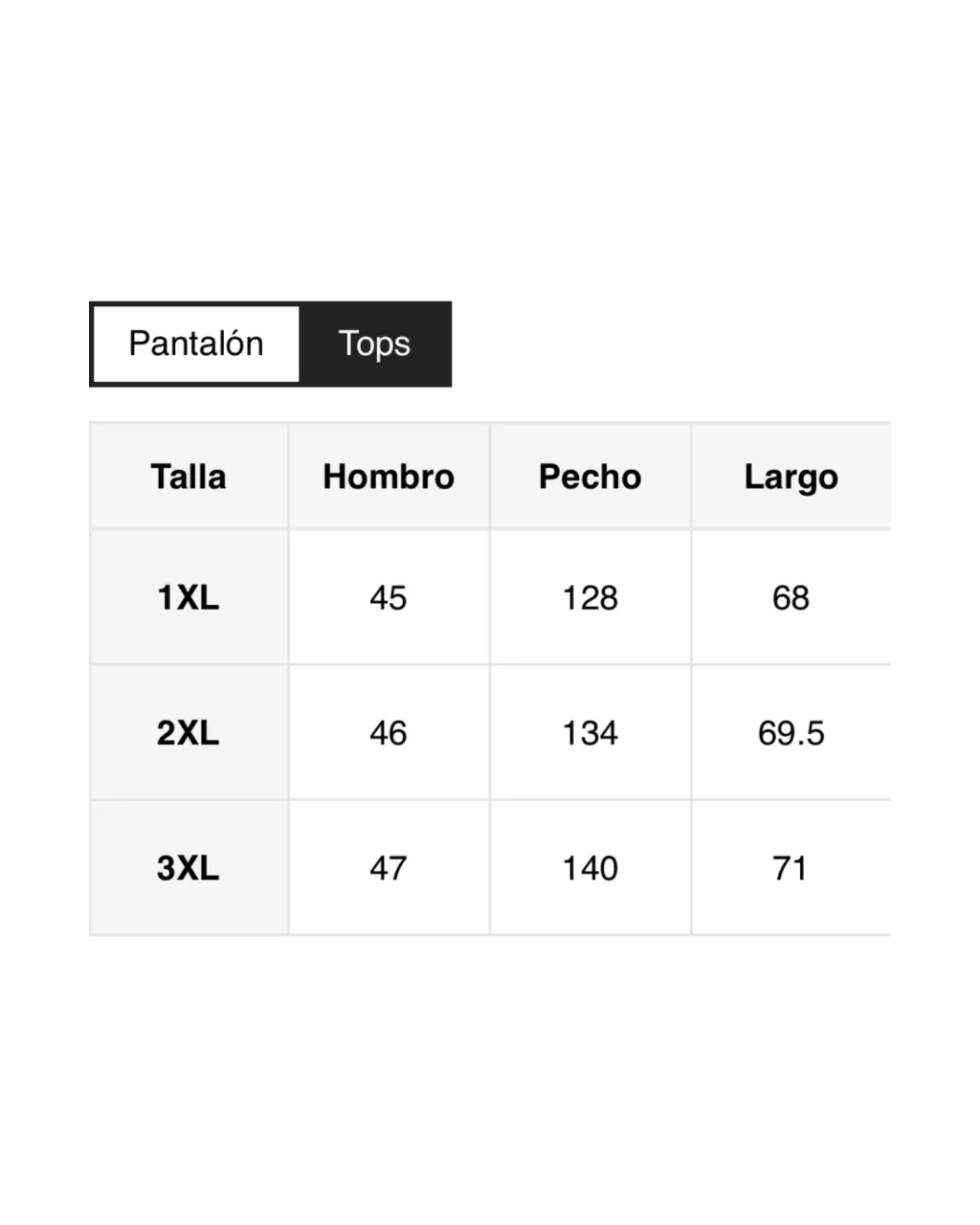
Task: Select the Tops tab
Action: tap(374, 345)
